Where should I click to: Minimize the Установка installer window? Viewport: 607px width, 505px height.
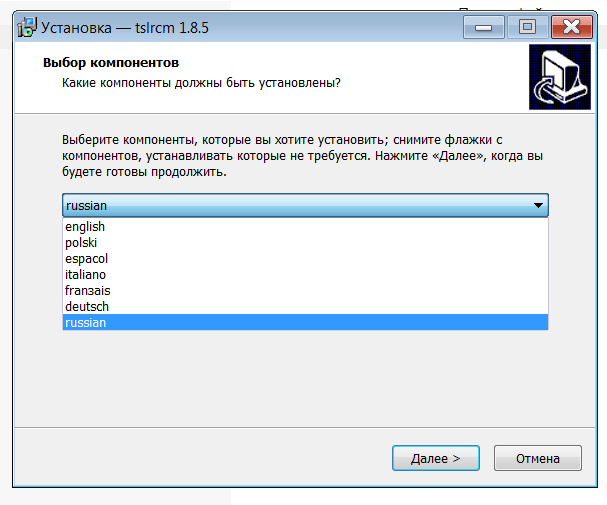click(x=489, y=25)
